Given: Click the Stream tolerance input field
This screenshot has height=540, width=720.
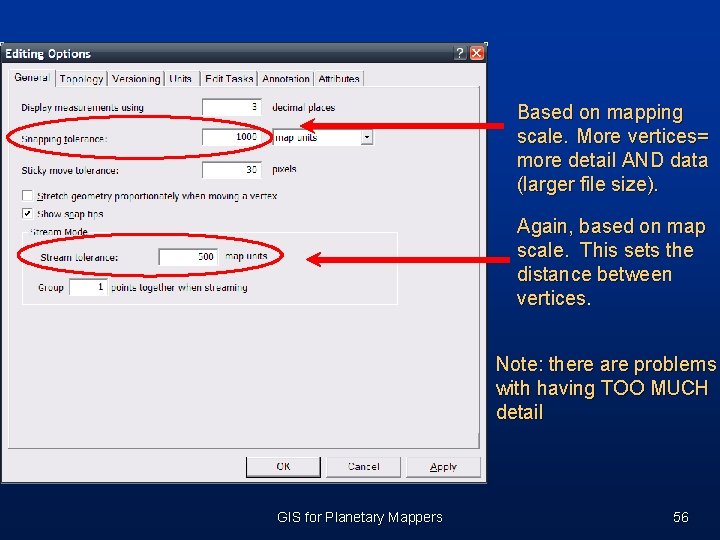Looking at the screenshot, I should tap(188, 257).
